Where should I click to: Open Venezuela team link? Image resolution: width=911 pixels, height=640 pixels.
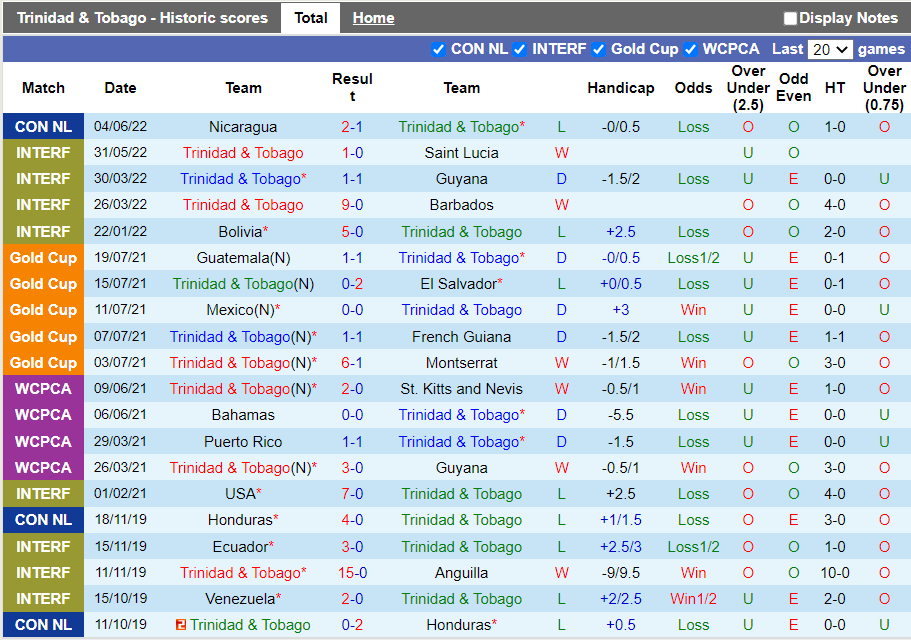point(240,599)
